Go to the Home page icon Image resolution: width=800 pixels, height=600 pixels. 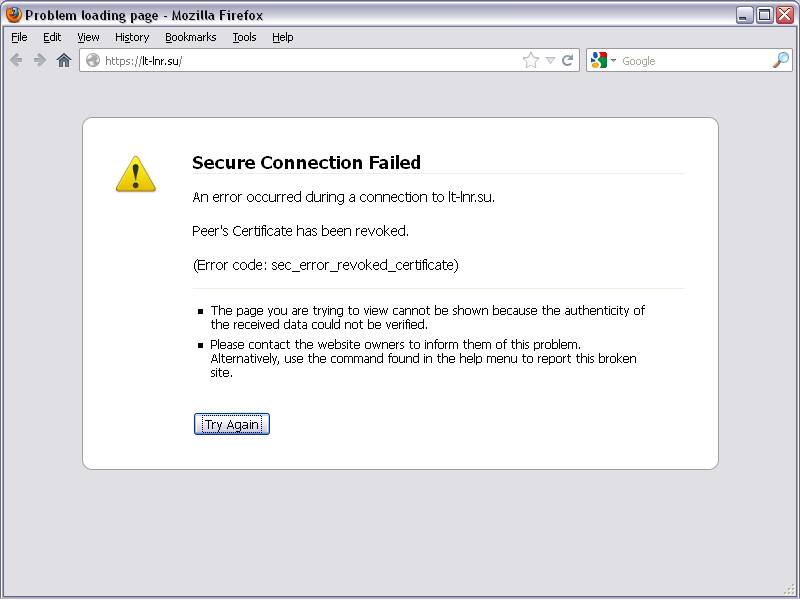click(x=64, y=60)
